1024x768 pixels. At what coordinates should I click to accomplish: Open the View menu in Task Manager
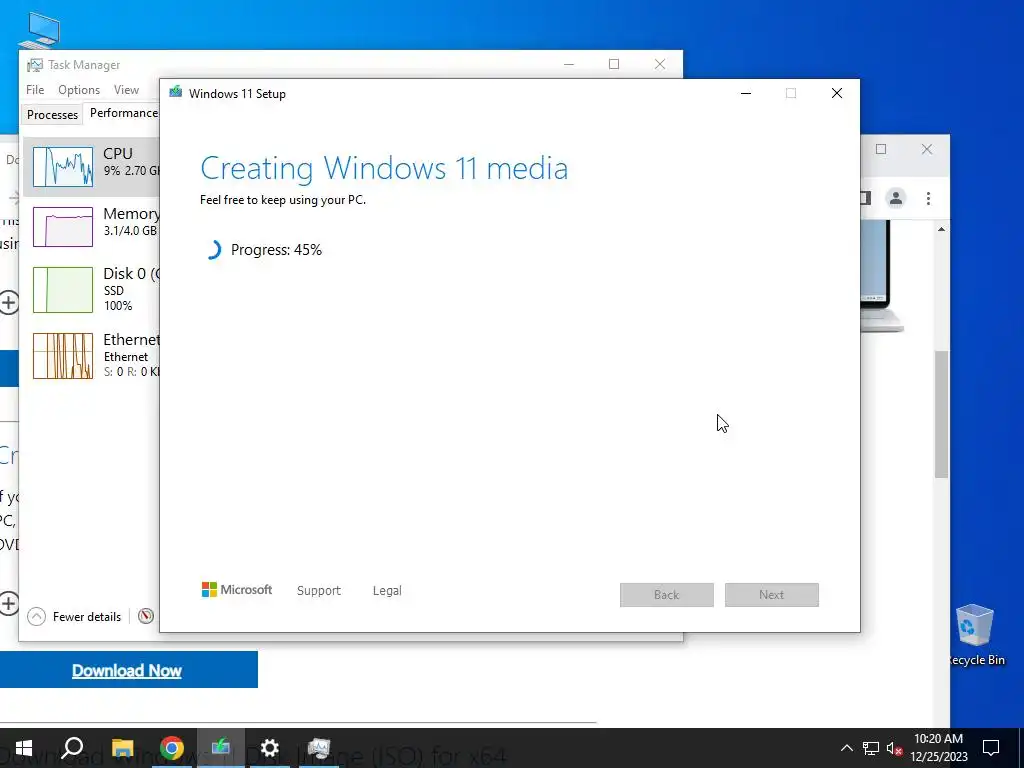pos(126,89)
